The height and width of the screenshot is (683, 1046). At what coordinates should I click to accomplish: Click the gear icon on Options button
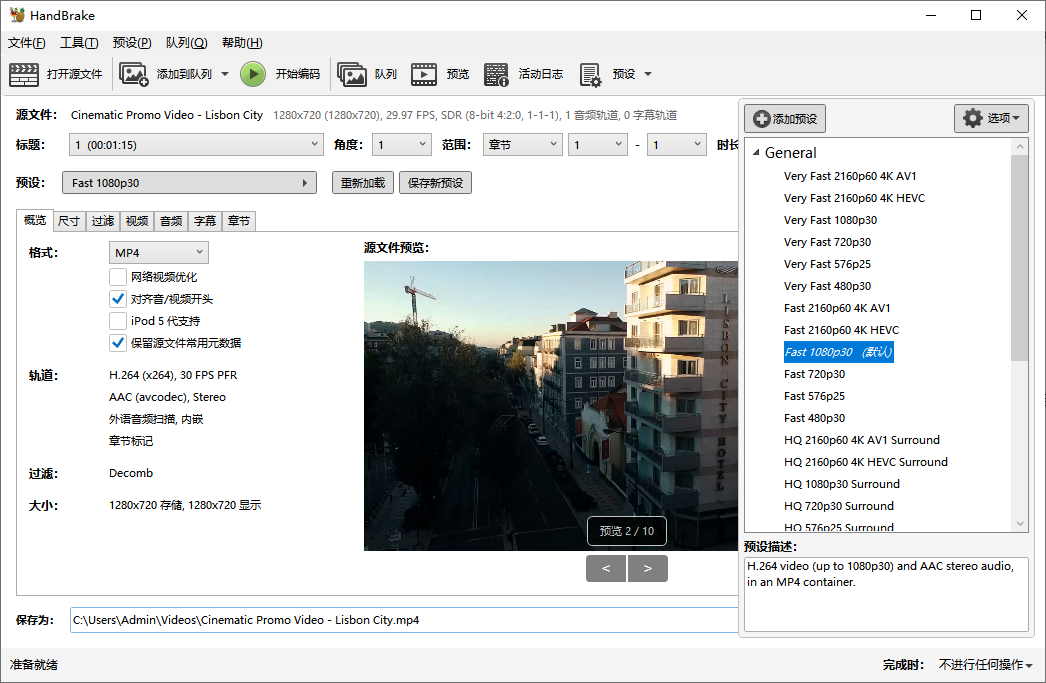coord(973,118)
